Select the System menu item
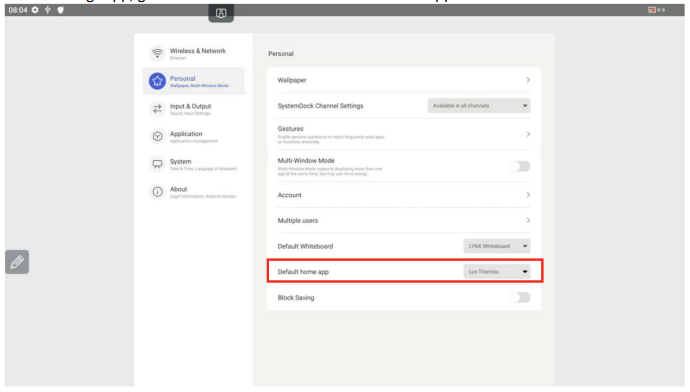 [194, 164]
